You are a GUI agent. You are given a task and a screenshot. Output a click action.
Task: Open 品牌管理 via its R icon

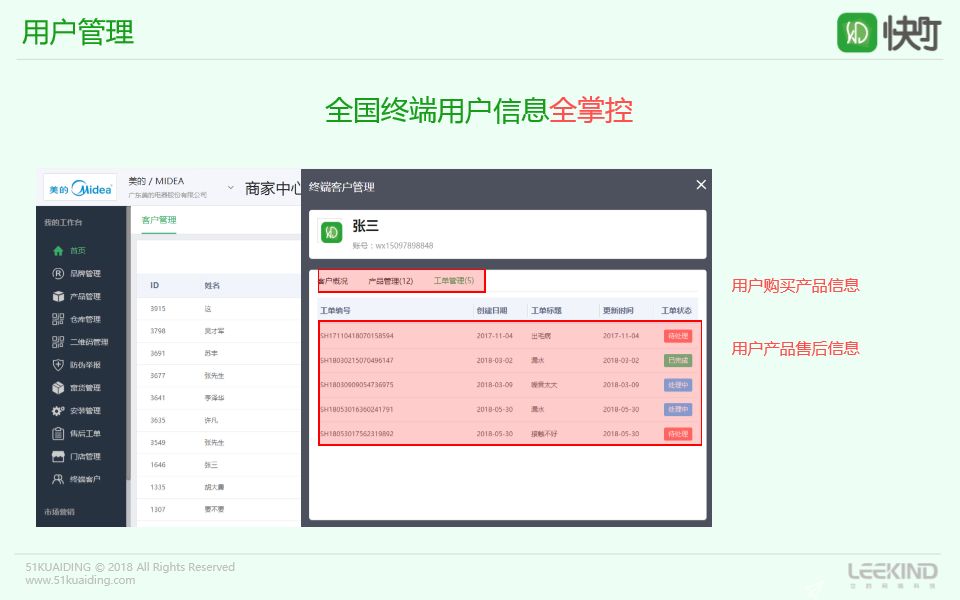58,274
